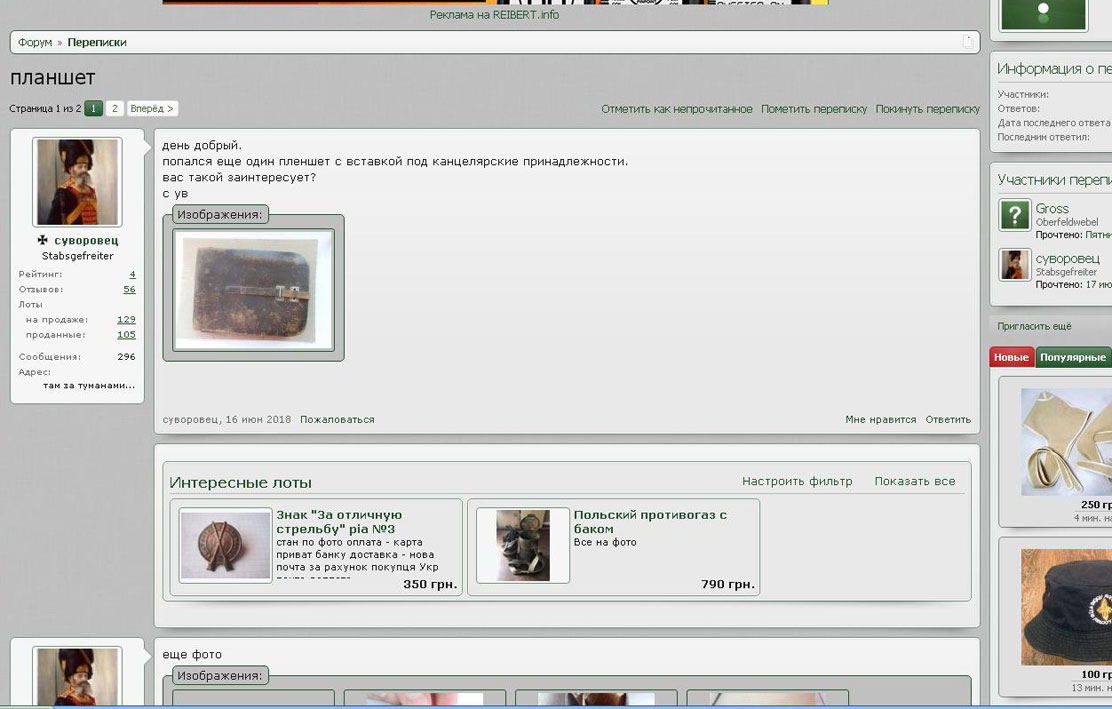The height and width of the screenshot is (709, 1112).
Task: Open Gross participant name link
Action: pos(1052,208)
